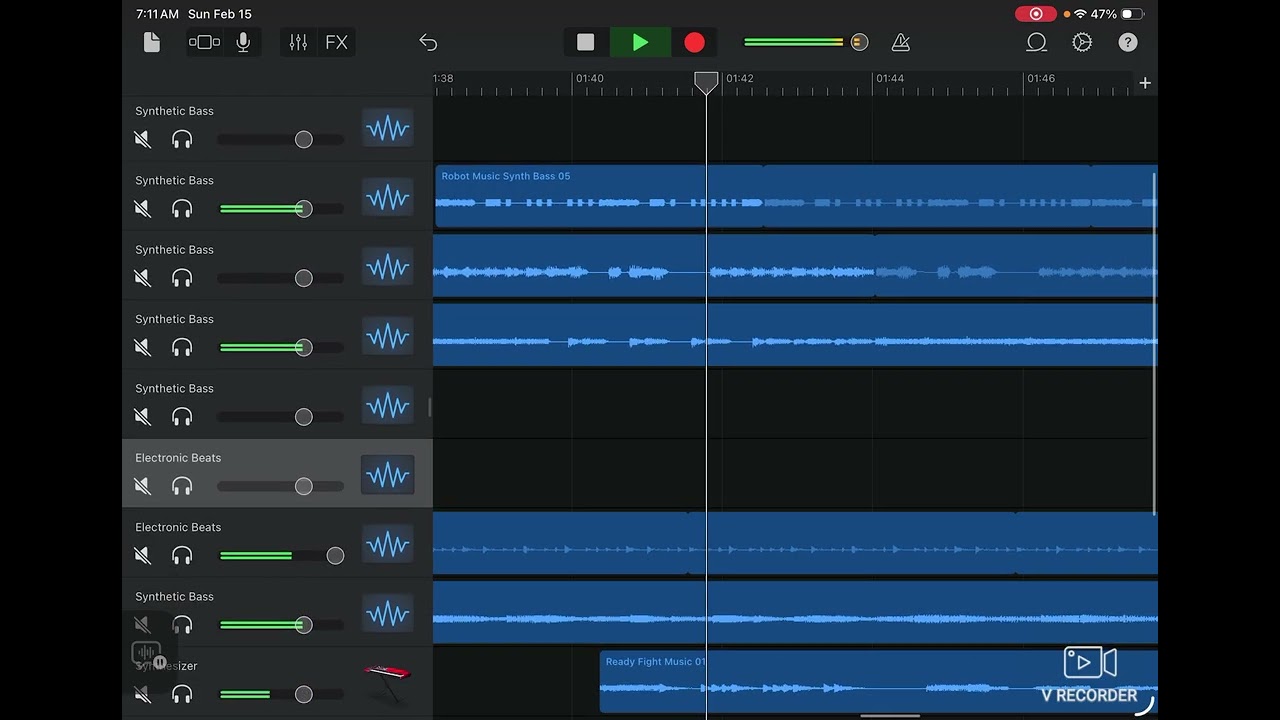This screenshot has width=1280, height=720.
Task: Open instrument icon of topmost Synthetic Bass track
Action: (388, 129)
